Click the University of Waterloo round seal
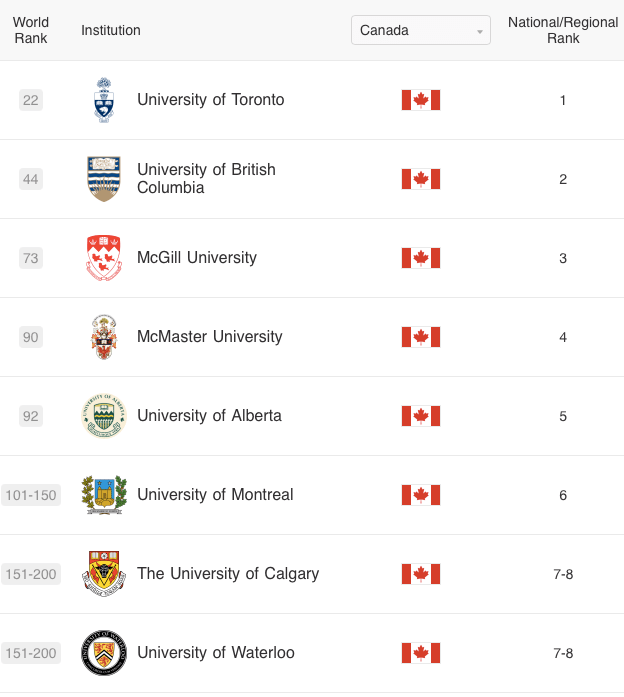 pos(104,653)
